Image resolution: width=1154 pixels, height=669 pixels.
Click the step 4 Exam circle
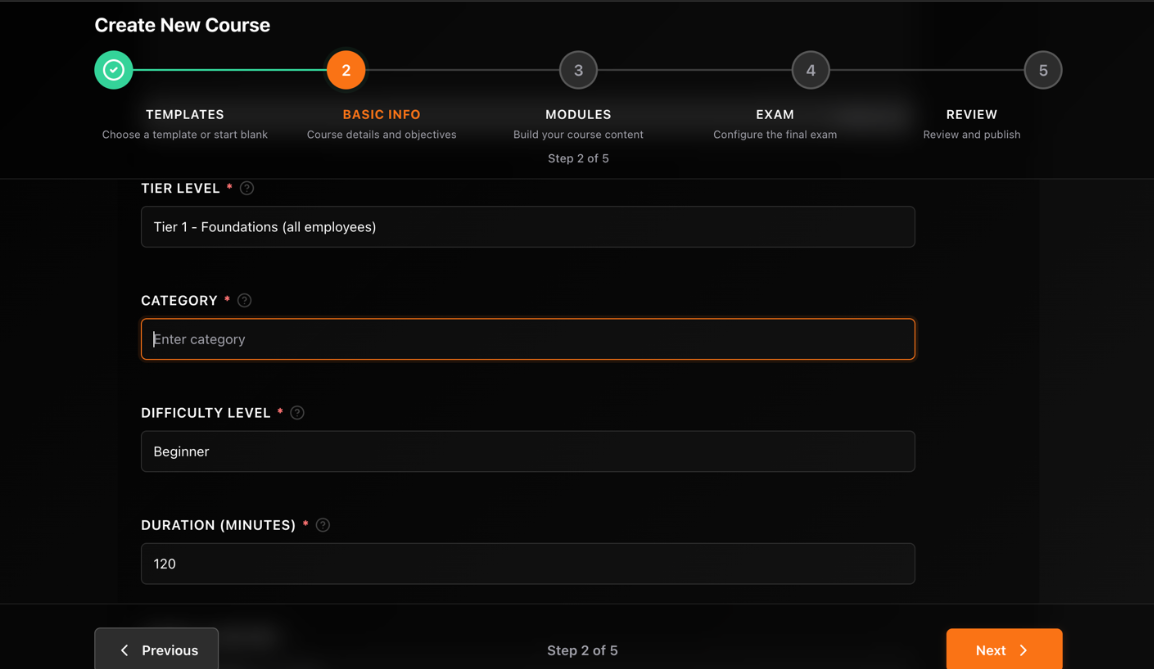point(811,70)
